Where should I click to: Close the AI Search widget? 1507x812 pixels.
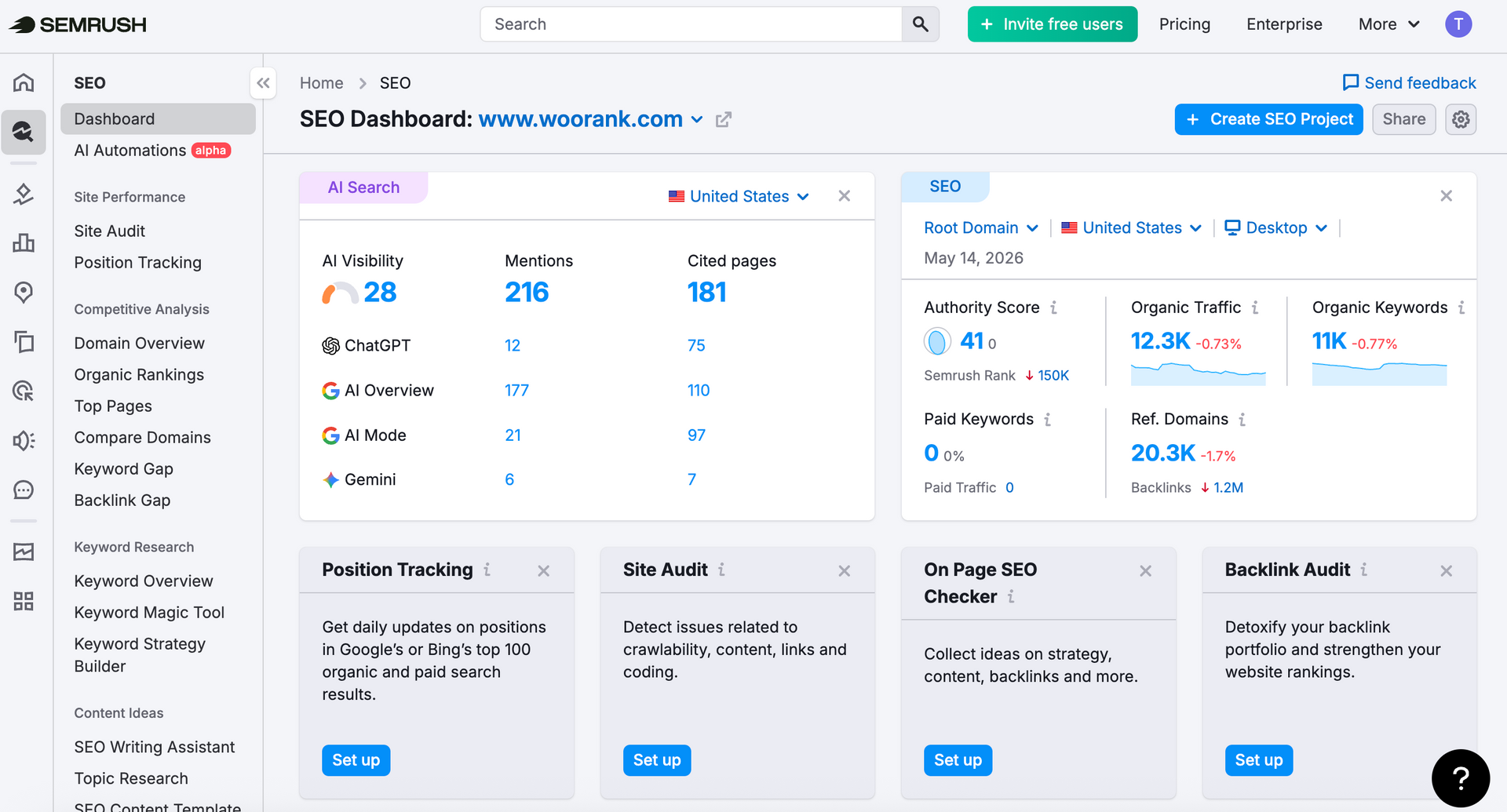(844, 196)
